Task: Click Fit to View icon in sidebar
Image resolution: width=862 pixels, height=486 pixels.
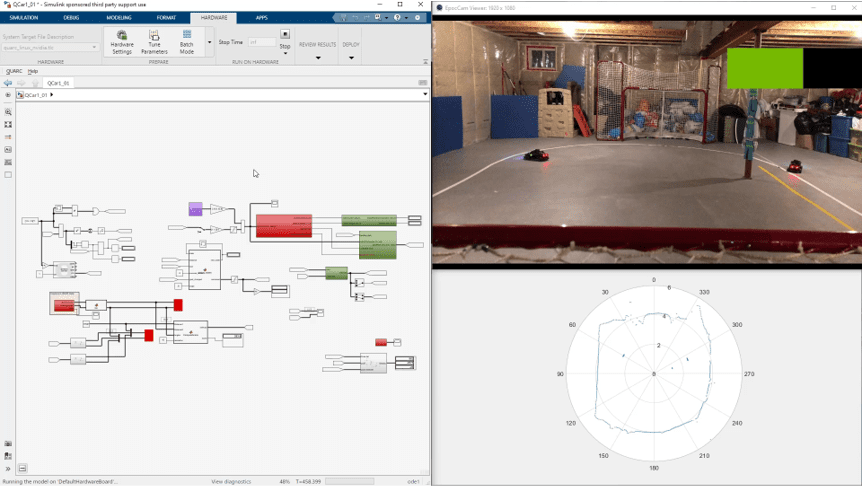Action: point(8,124)
